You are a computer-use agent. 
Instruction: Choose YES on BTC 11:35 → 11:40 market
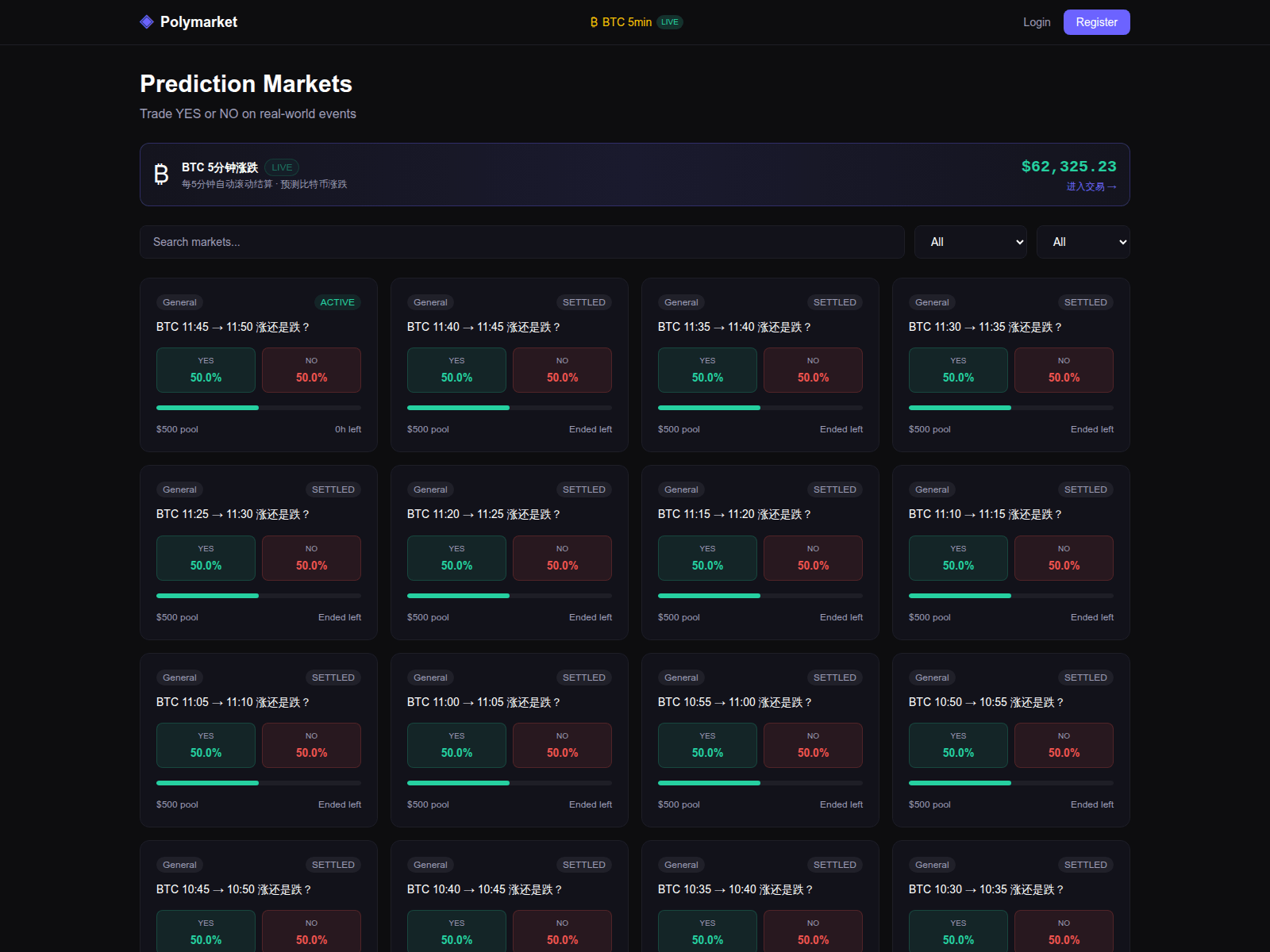(x=707, y=370)
